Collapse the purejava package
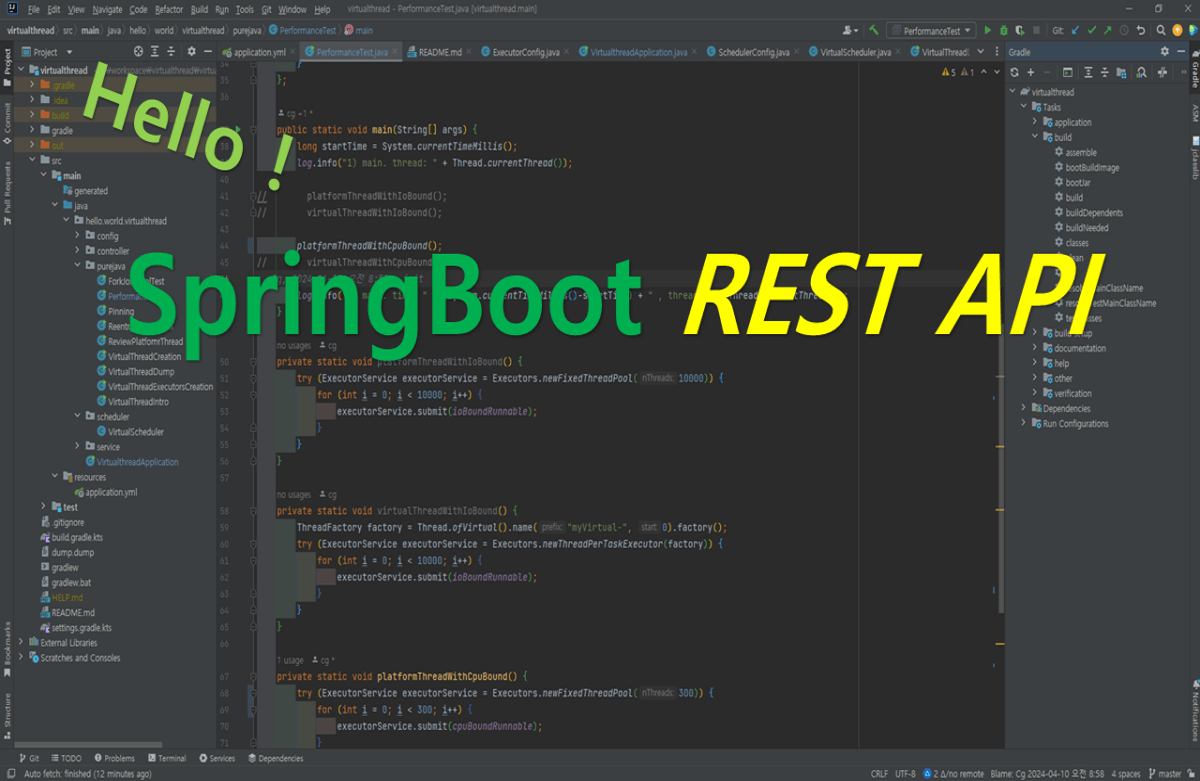The image size is (1200, 781). pyautogui.click(x=77, y=266)
